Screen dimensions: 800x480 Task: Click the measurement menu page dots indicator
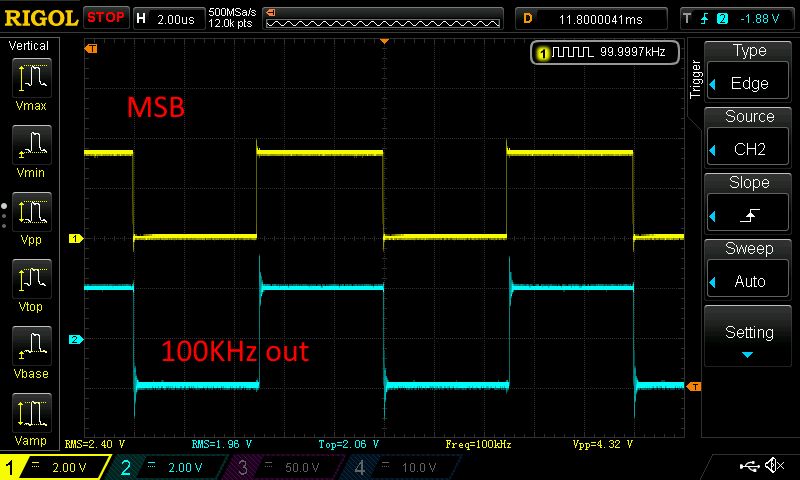click(4, 216)
